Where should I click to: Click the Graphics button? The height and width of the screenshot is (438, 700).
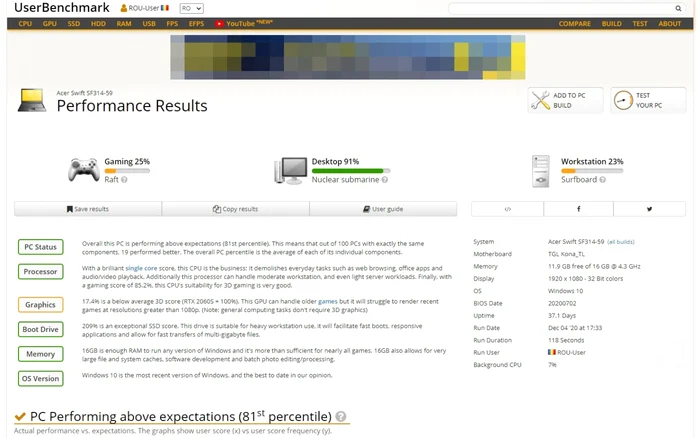tap(41, 305)
